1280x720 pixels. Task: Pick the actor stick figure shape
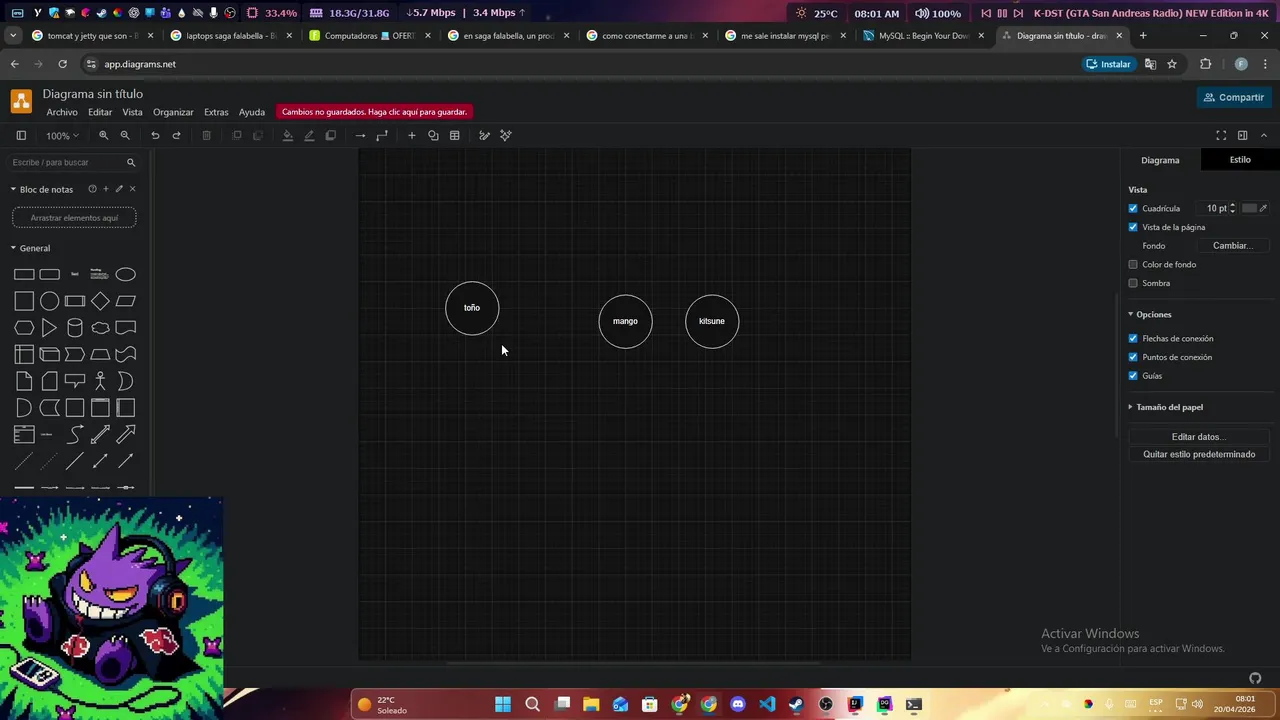pyautogui.click(x=100, y=381)
